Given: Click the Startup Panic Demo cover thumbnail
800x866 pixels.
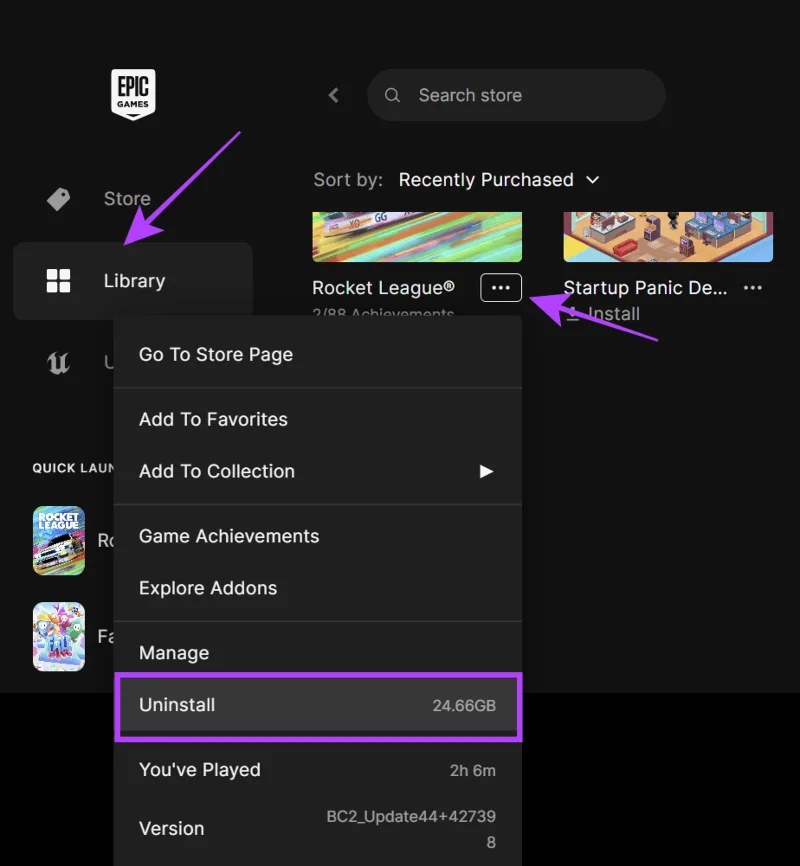Looking at the screenshot, I should coord(668,237).
